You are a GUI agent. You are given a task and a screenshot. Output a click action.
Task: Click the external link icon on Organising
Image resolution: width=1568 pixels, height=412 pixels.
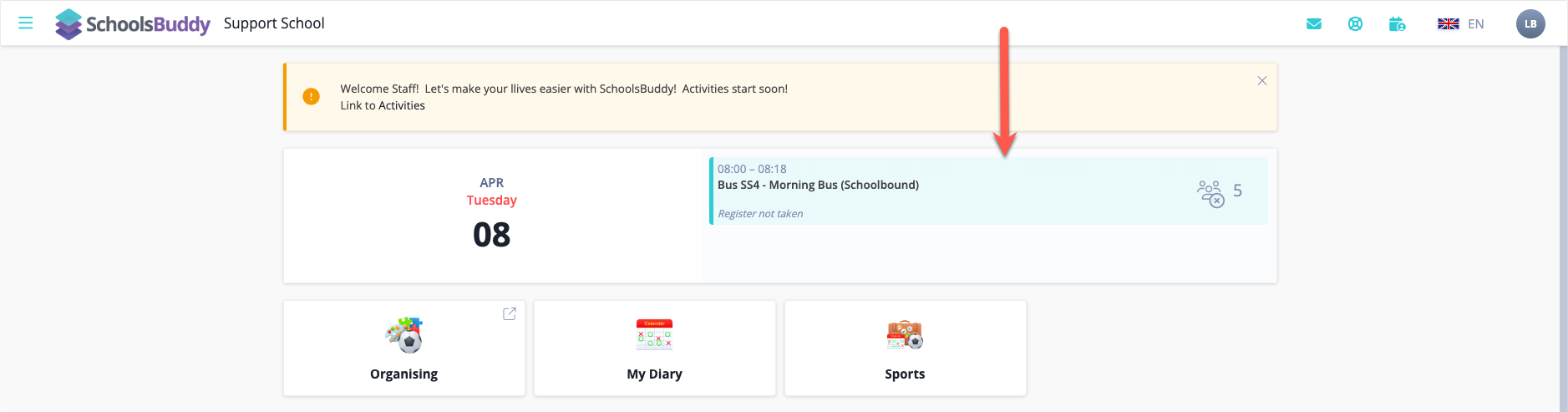coord(509,314)
